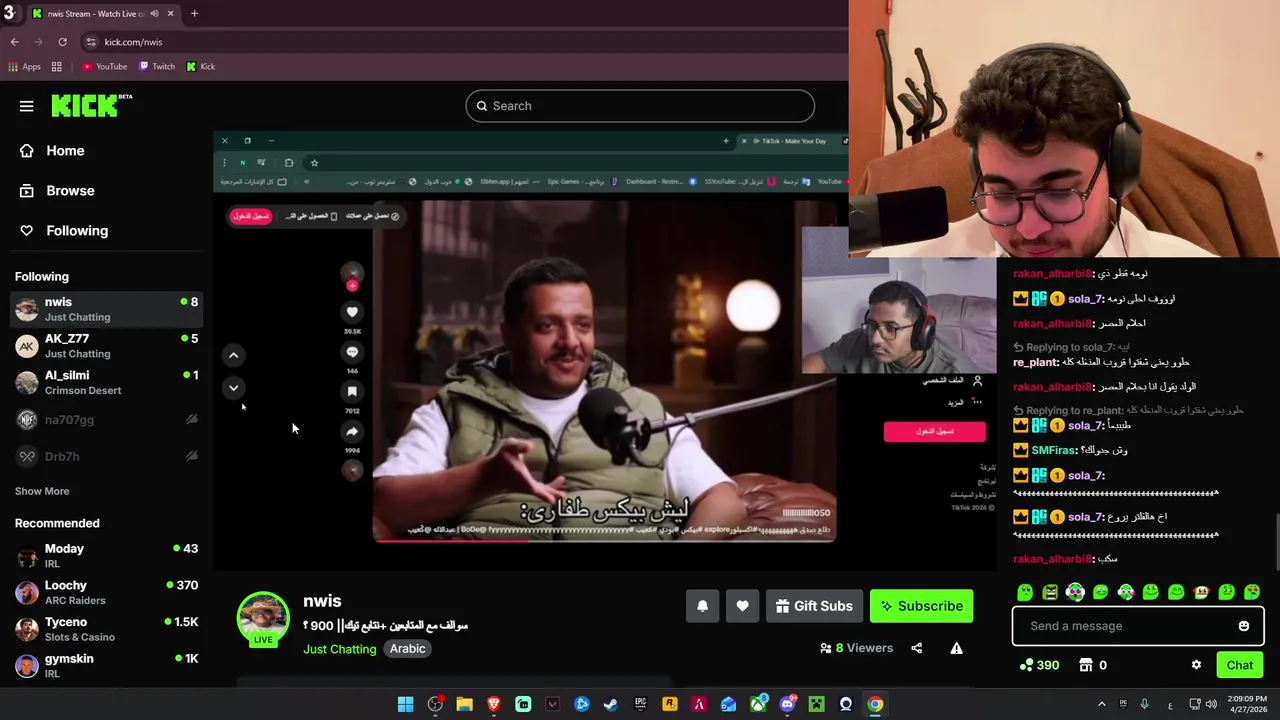Open the offline Drb7h channel
The height and width of the screenshot is (720, 1280).
click(x=106, y=457)
